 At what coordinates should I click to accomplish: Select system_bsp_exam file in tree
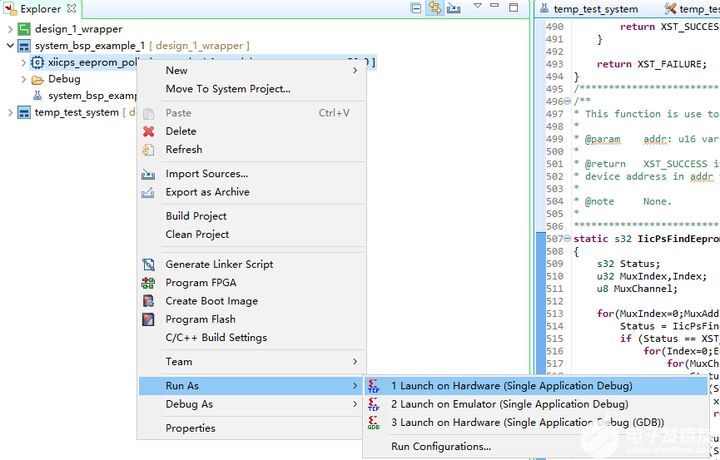(x=92, y=95)
